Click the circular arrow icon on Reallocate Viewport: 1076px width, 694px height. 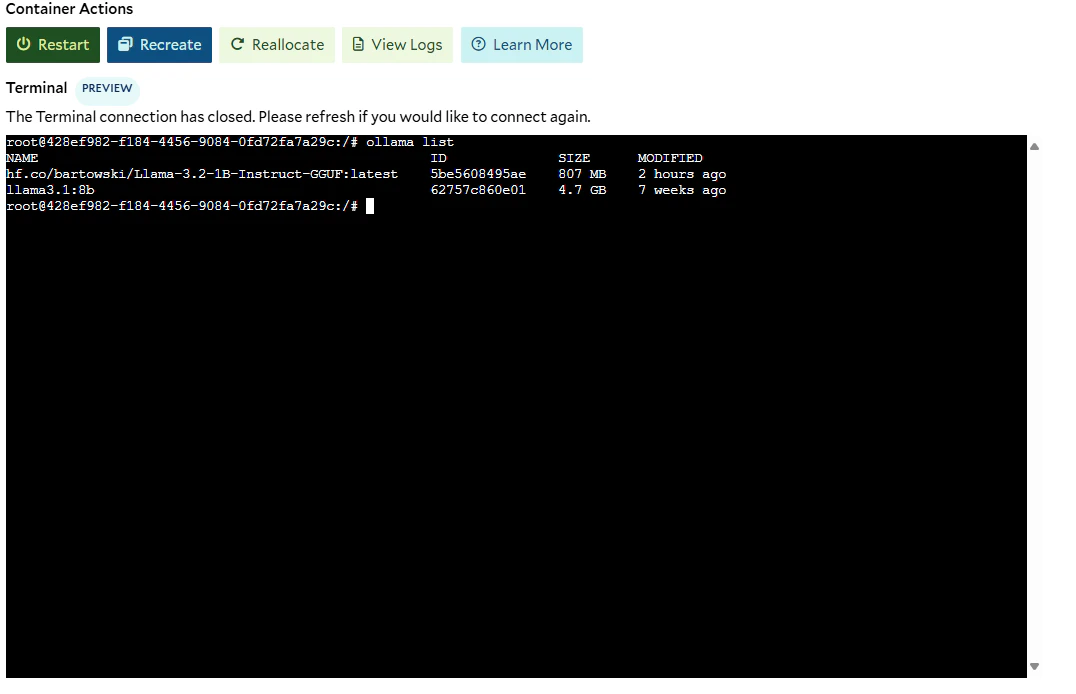237,44
